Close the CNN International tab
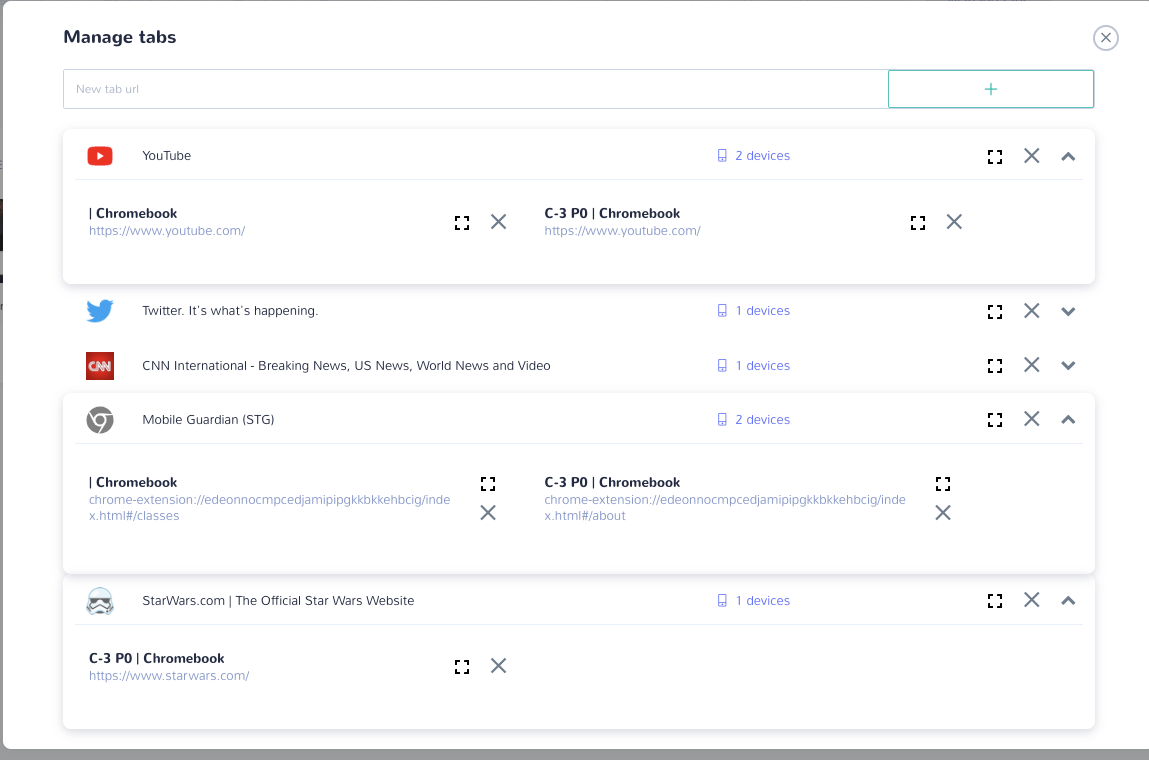 point(1032,364)
